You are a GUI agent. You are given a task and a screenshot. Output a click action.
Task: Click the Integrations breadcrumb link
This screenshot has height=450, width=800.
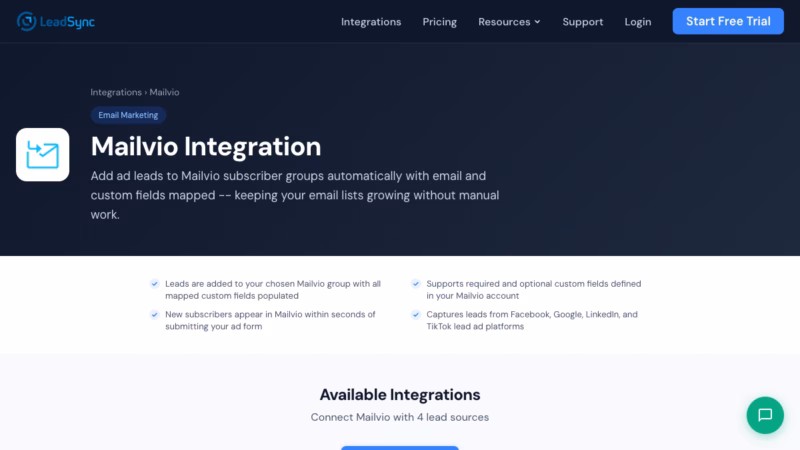[x=116, y=92]
